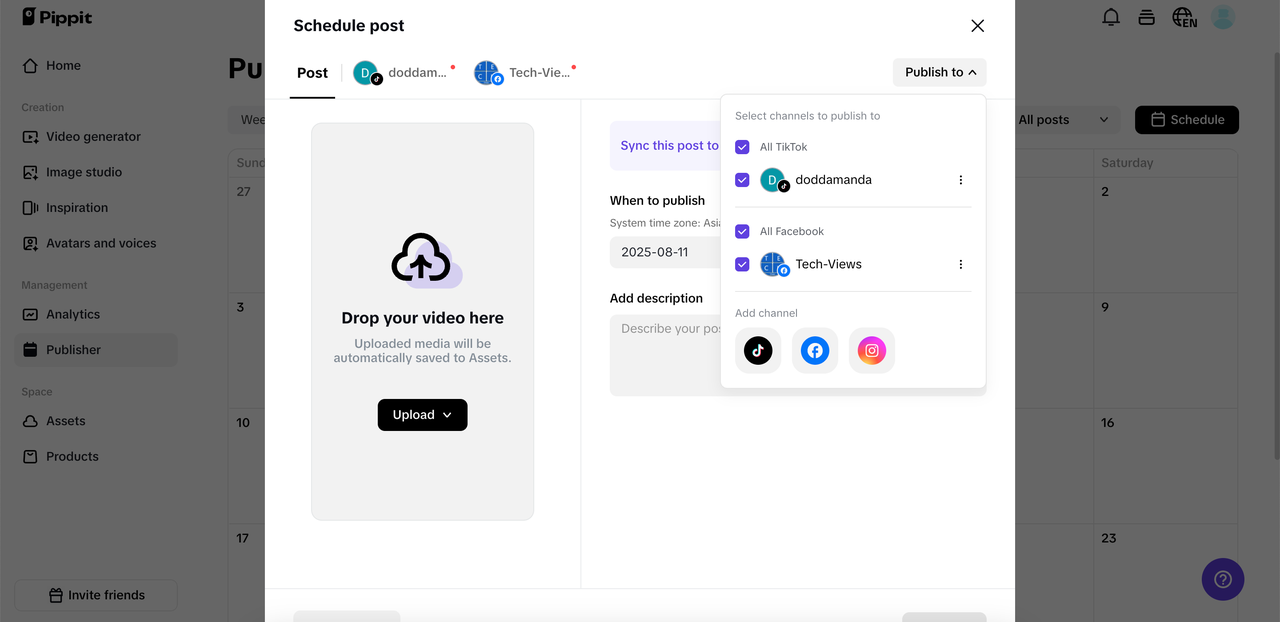Uncheck the All TikTok checkbox
1280x622 pixels.
coord(742,147)
